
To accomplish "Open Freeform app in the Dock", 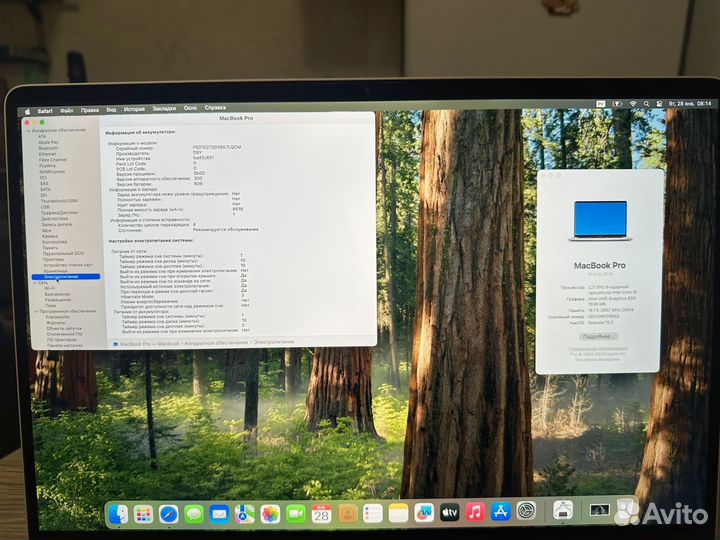I will click(x=424, y=512).
